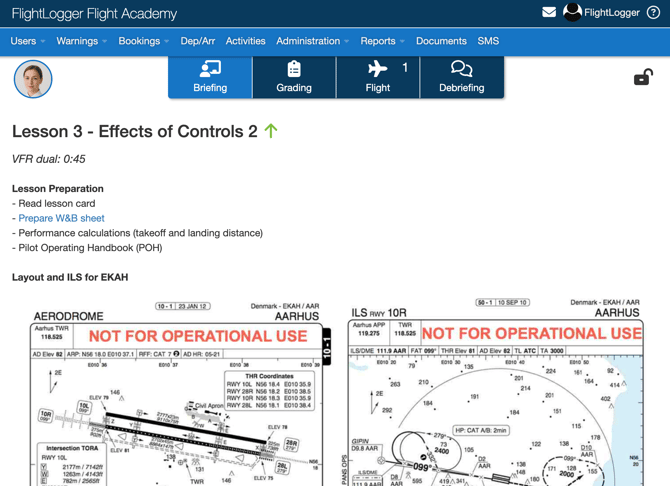Open the Flight tab with airplane icon
670x486 pixels.
(378, 77)
